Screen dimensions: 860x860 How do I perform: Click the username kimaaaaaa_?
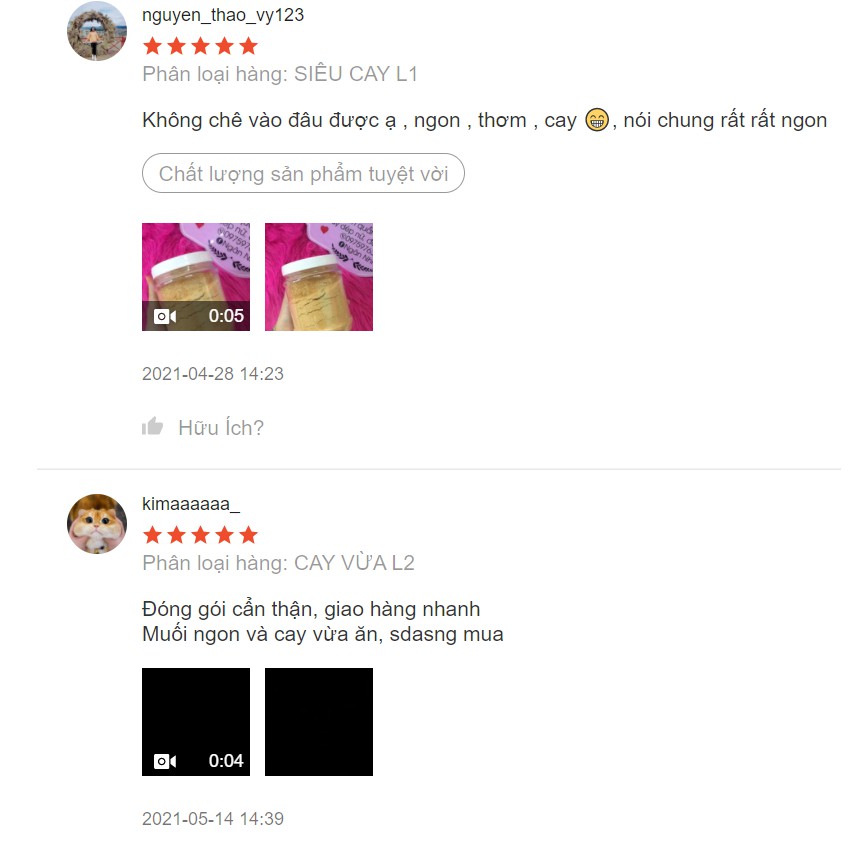(191, 503)
